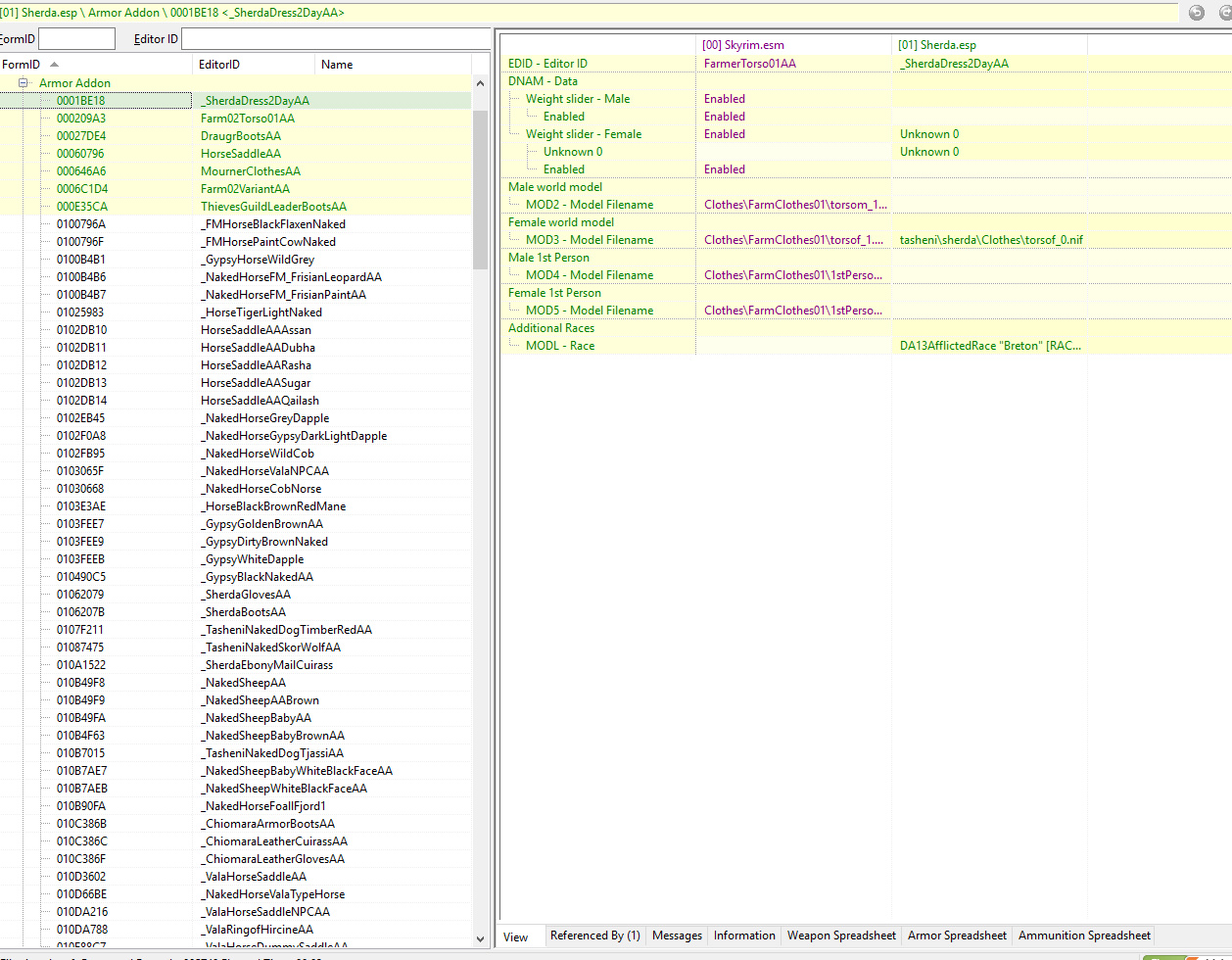Select the MOD3 female model filename in Sherda.esp
1232x960 pixels.
click(991, 240)
